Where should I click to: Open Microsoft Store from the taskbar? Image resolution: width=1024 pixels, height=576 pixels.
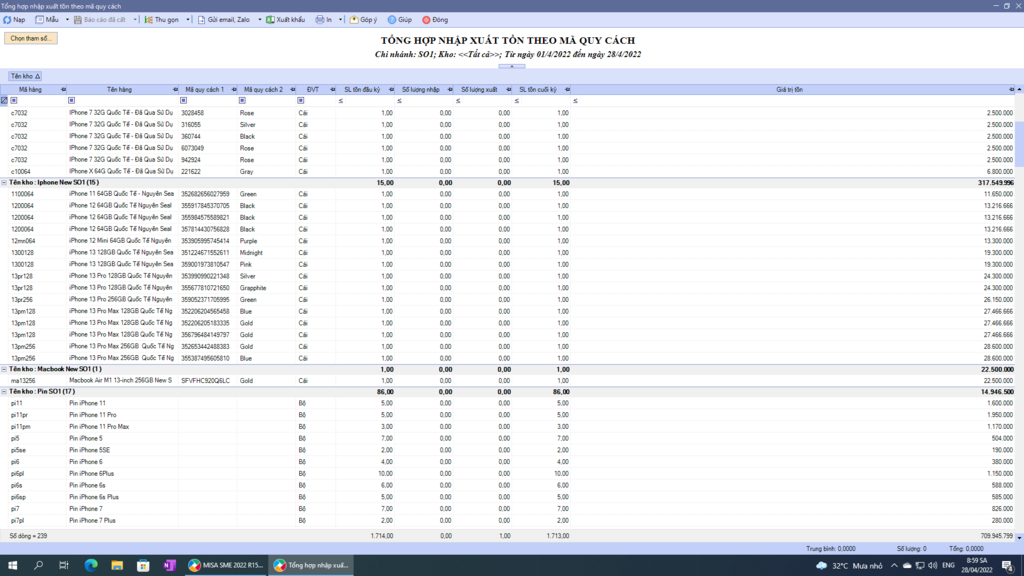tap(143, 566)
